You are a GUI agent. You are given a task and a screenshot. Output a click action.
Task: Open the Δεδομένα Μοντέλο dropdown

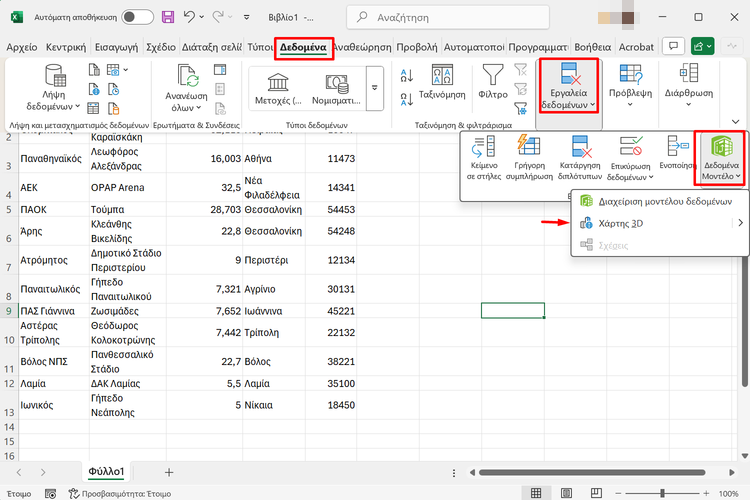721,158
